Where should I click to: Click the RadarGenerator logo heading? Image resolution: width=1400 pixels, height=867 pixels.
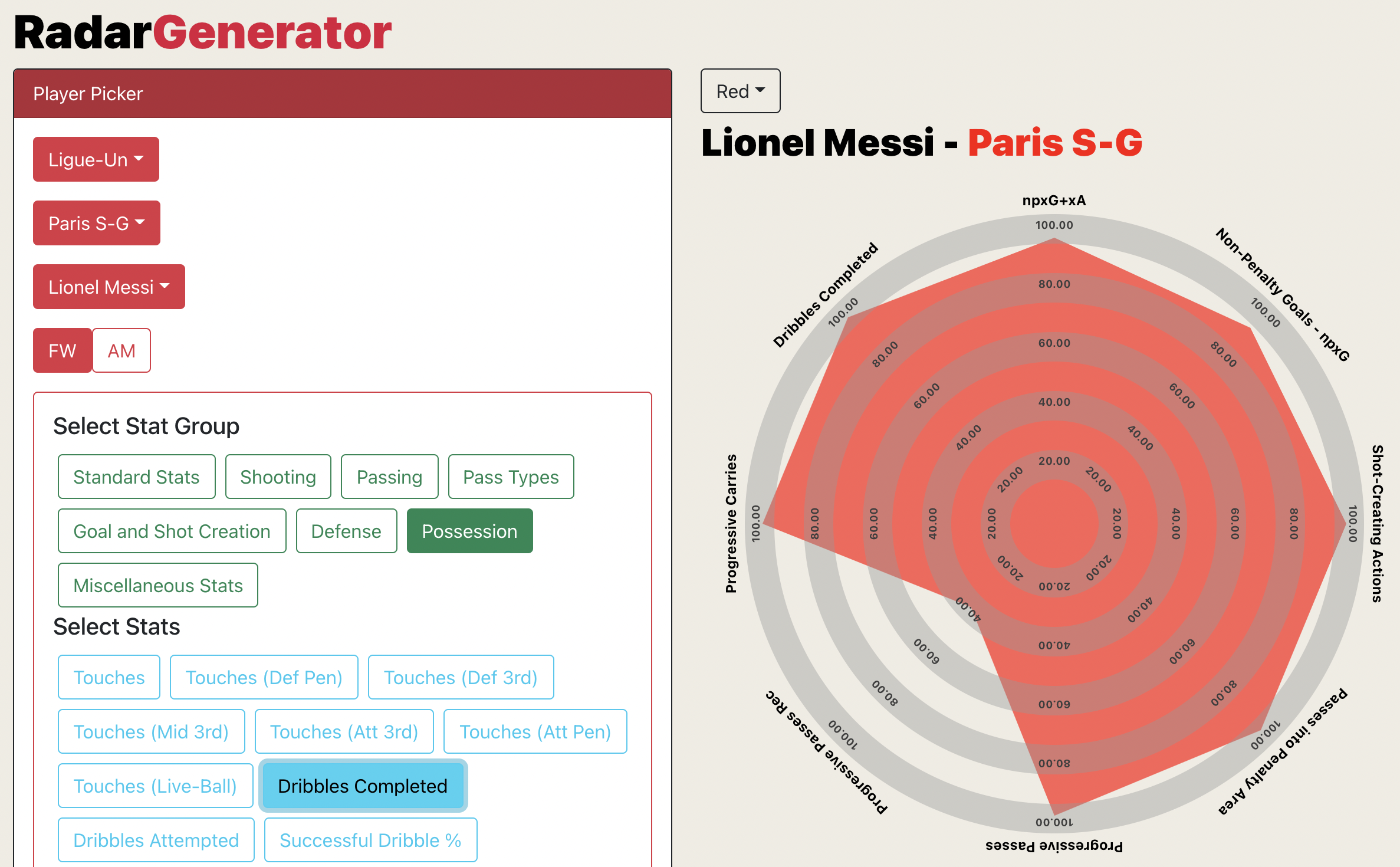(202, 32)
